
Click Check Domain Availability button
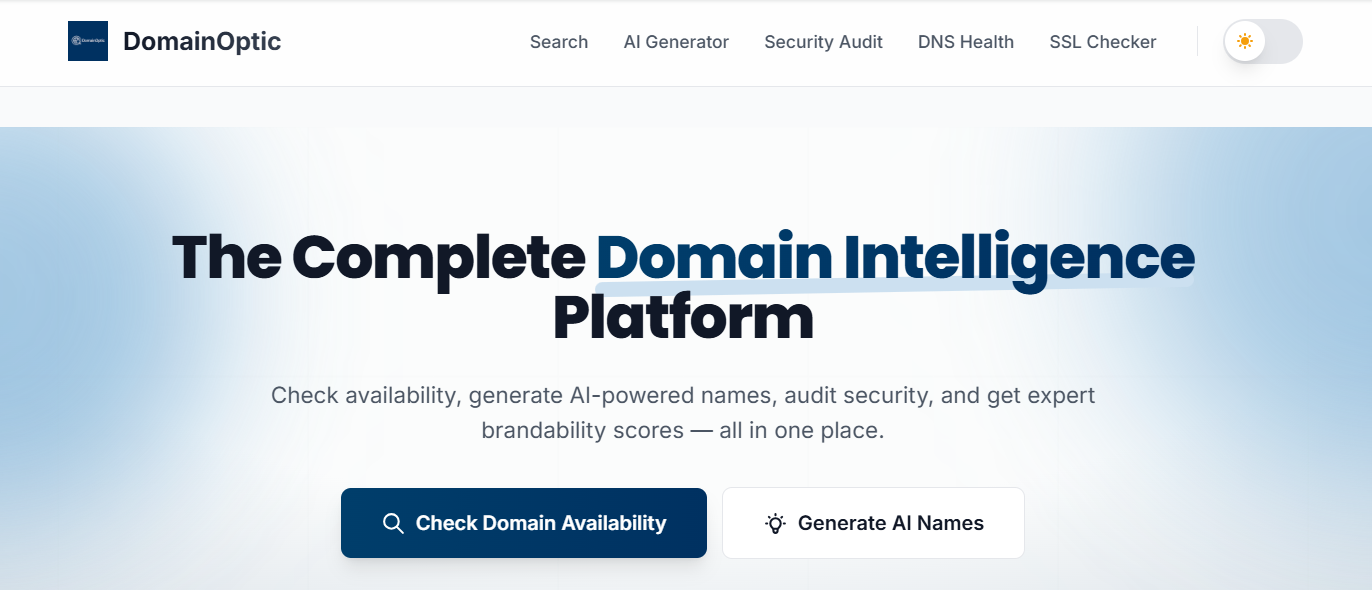[524, 523]
